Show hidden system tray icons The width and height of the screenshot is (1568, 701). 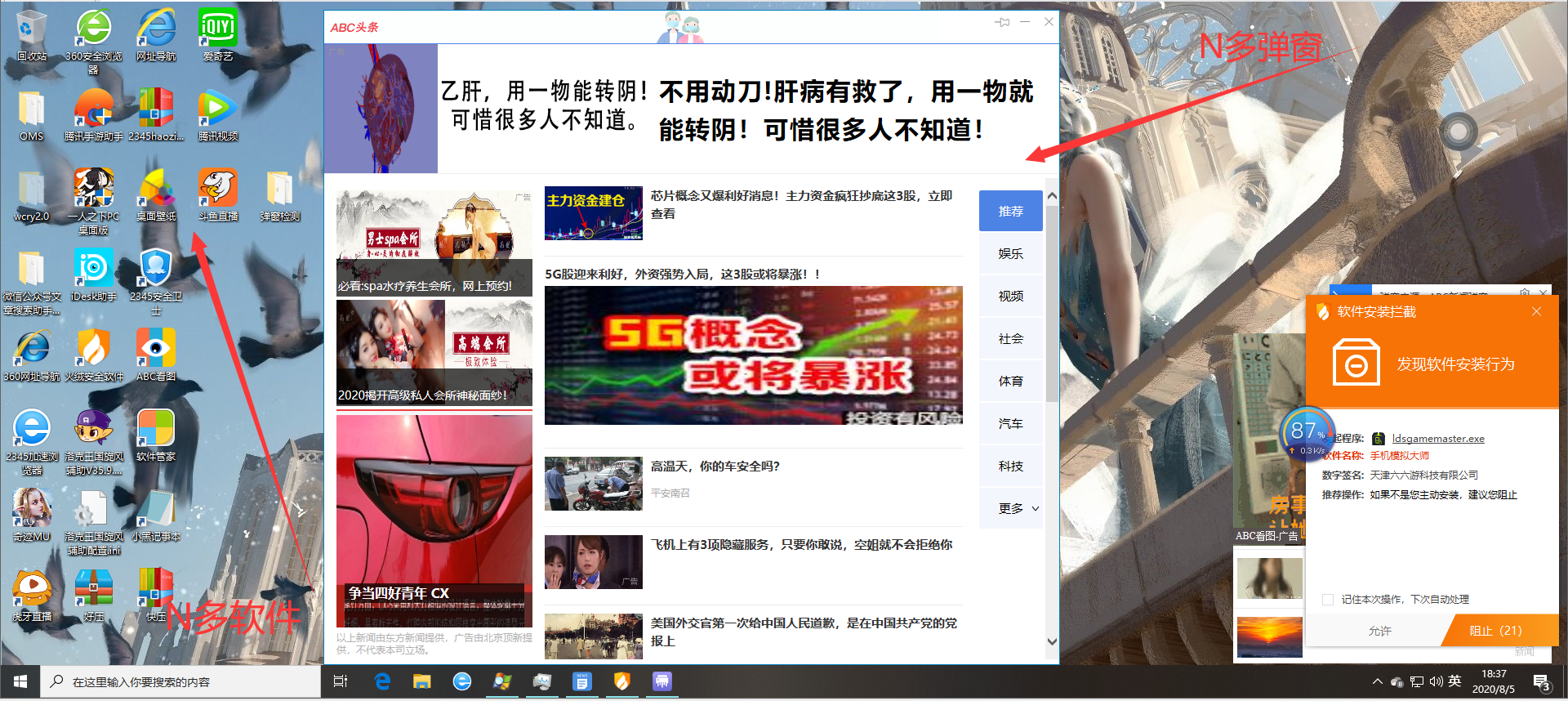coord(1377,681)
